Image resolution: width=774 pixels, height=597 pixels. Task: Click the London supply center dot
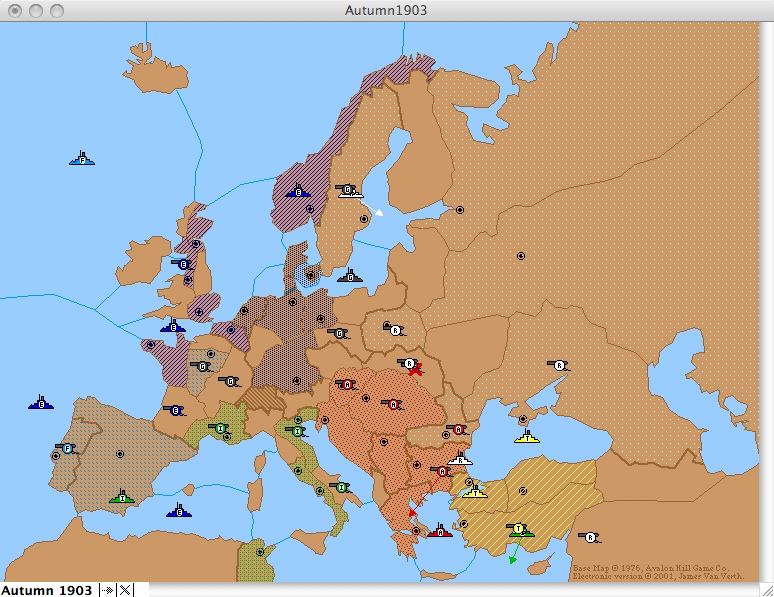pos(199,312)
